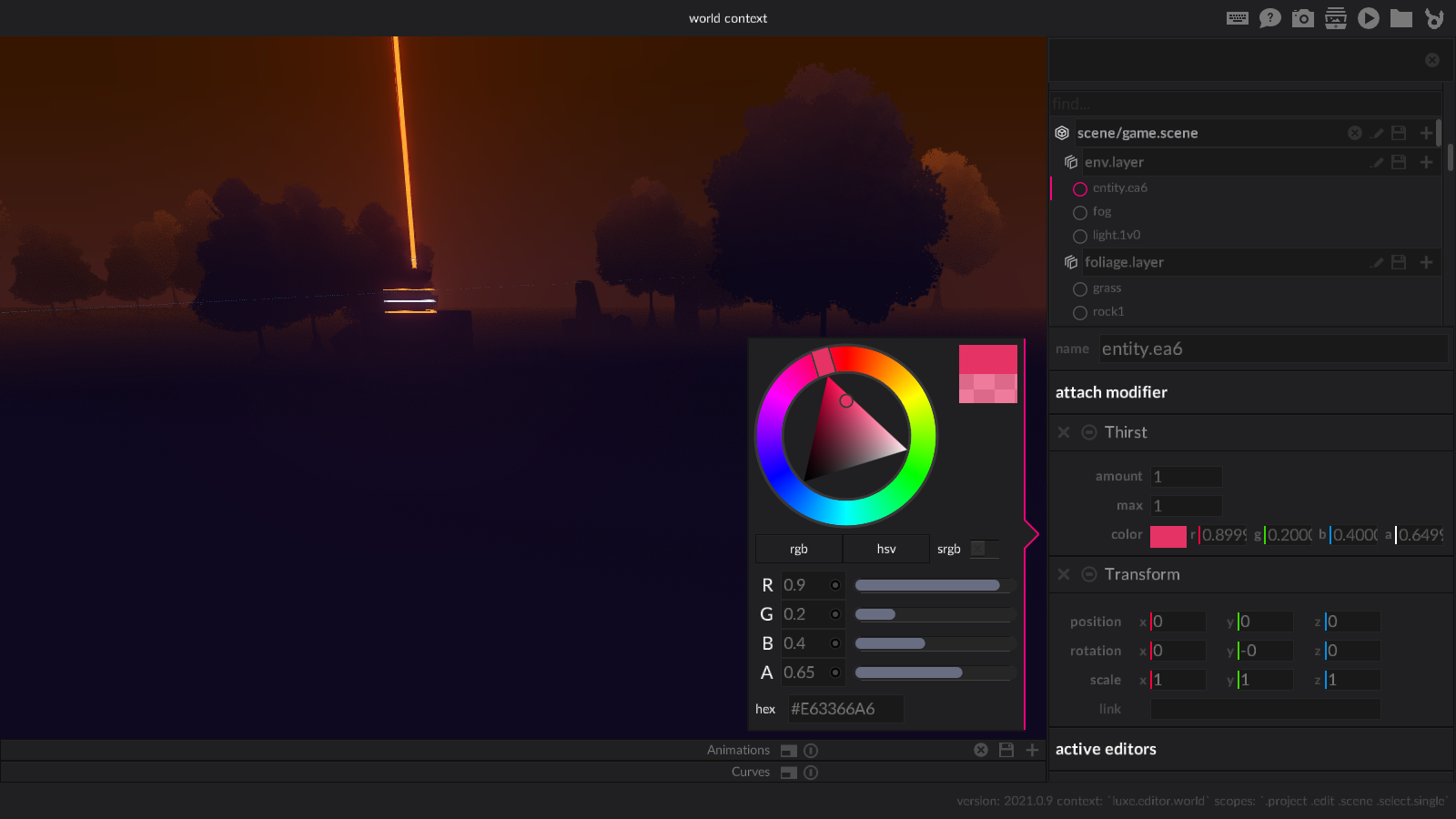Click the Thirst color swatch

click(x=1168, y=536)
